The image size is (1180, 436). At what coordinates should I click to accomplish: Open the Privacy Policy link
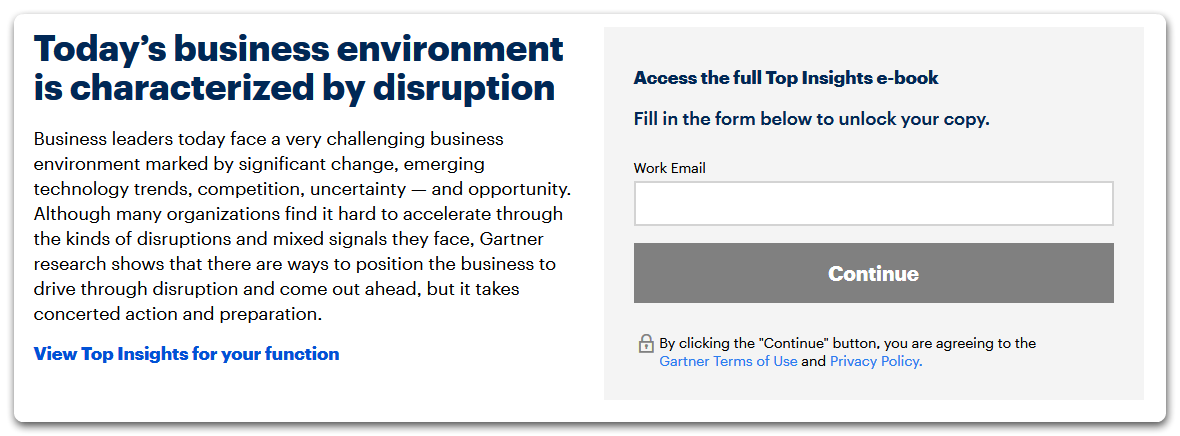(x=876, y=361)
